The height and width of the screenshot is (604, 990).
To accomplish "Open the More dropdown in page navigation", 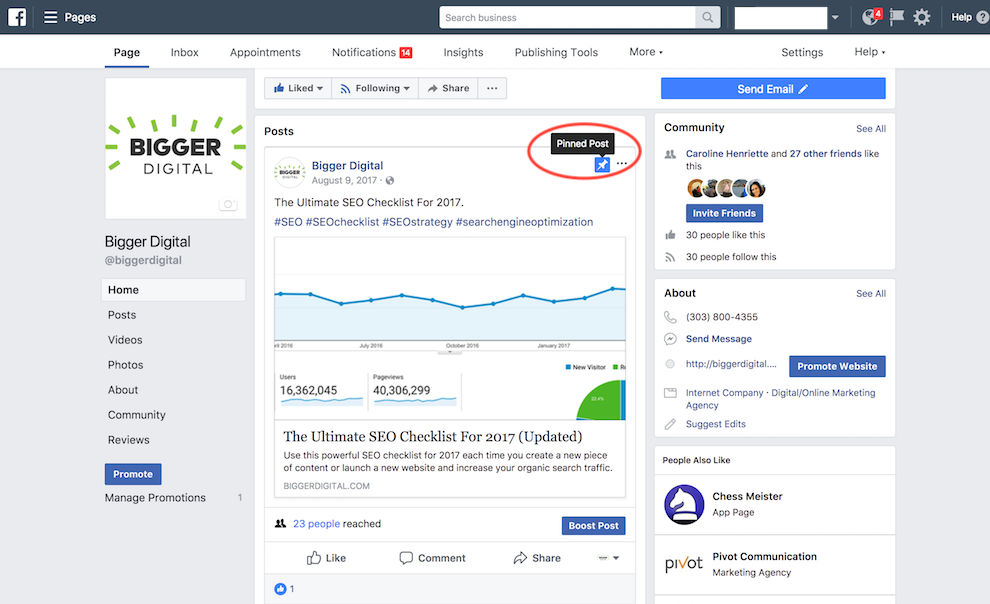I will click(x=646, y=52).
